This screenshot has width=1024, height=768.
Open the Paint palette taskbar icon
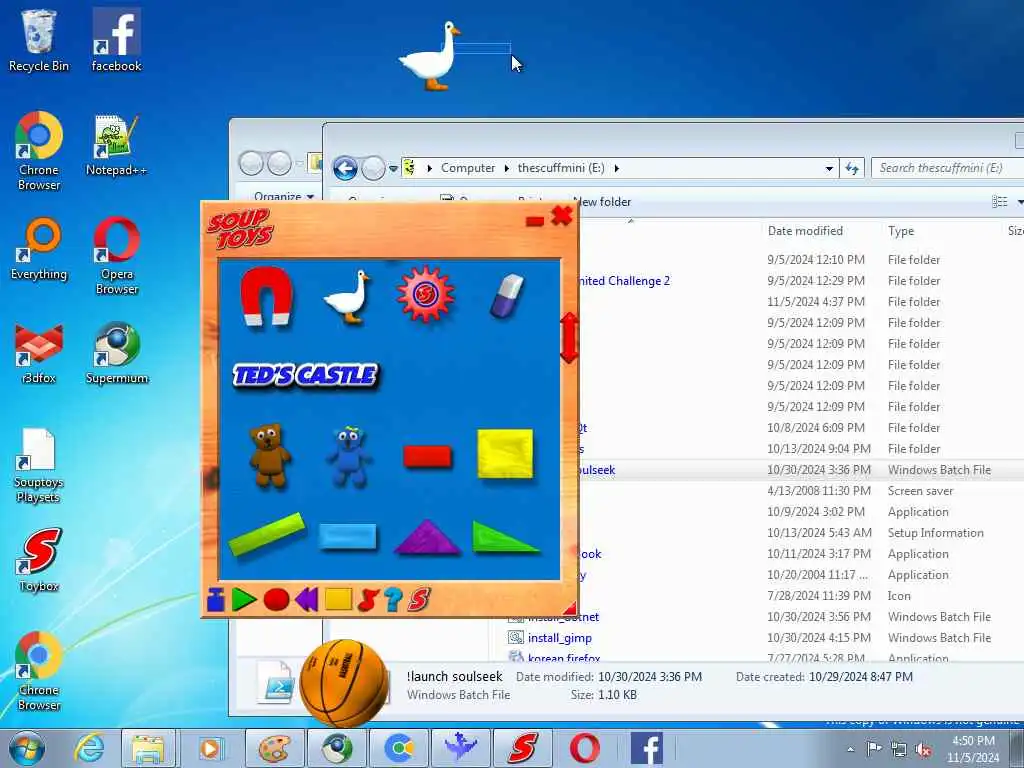(274, 748)
